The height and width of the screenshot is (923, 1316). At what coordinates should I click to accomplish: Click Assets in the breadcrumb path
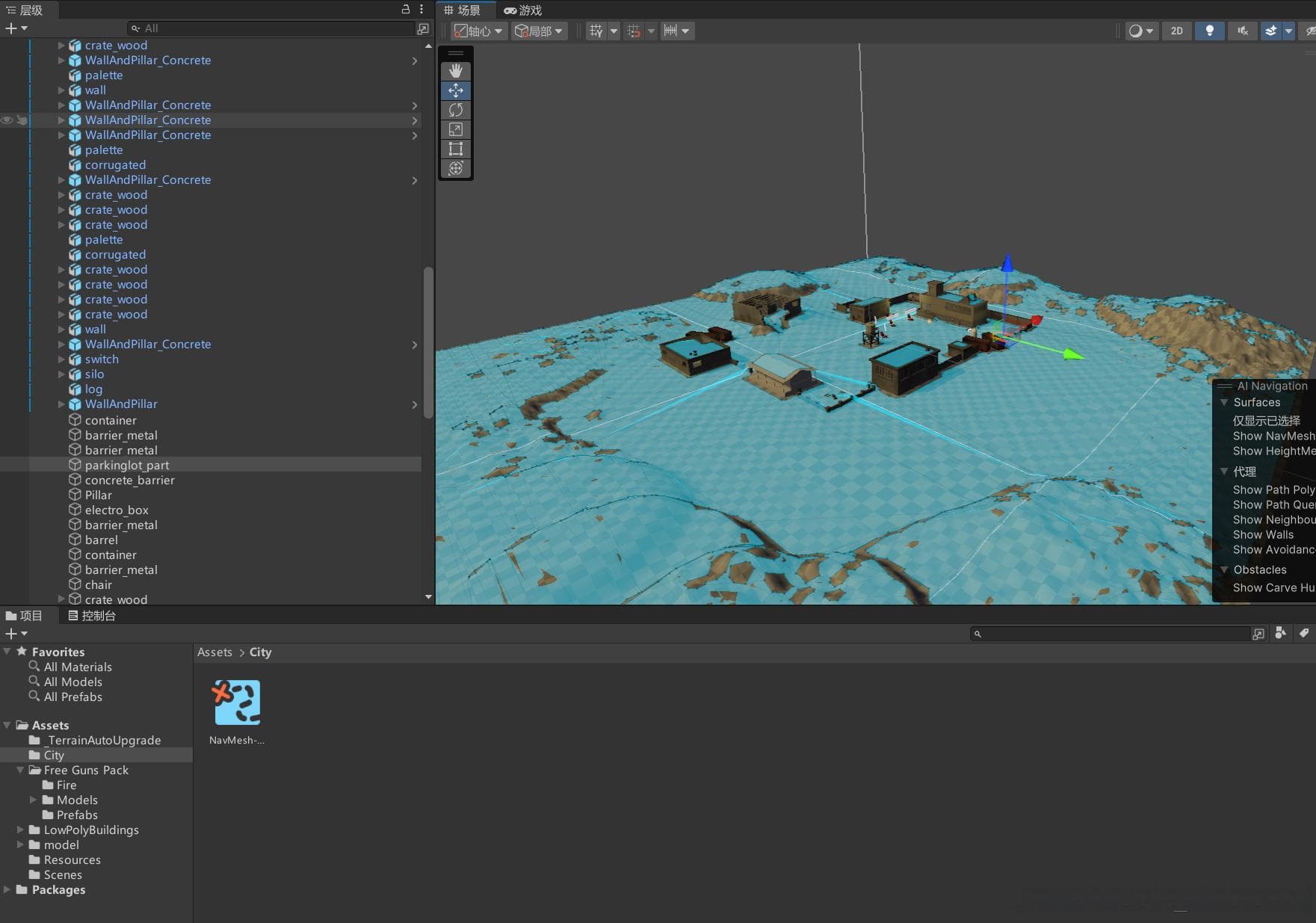point(214,652)
